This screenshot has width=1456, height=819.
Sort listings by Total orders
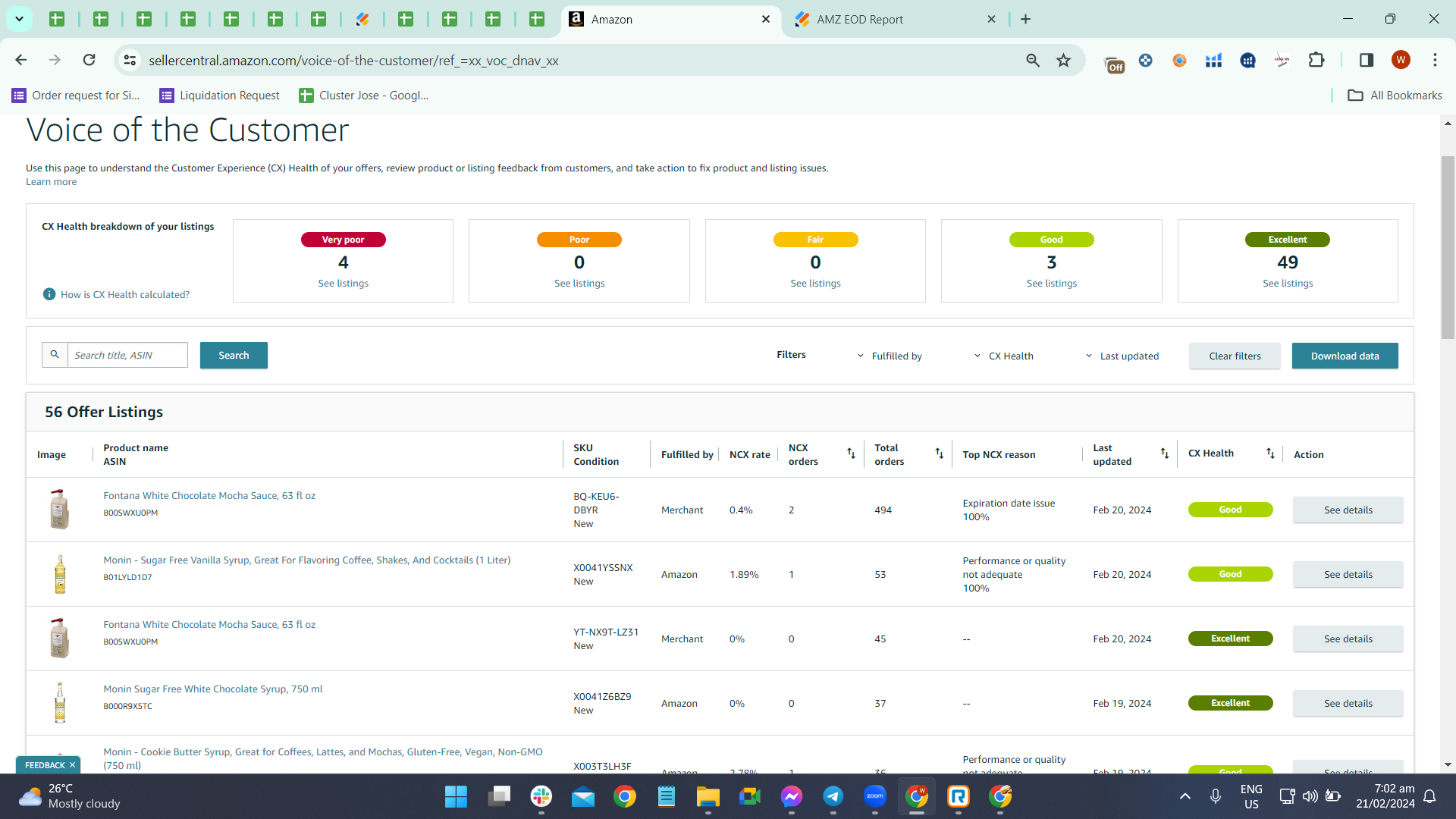(939, 453)
